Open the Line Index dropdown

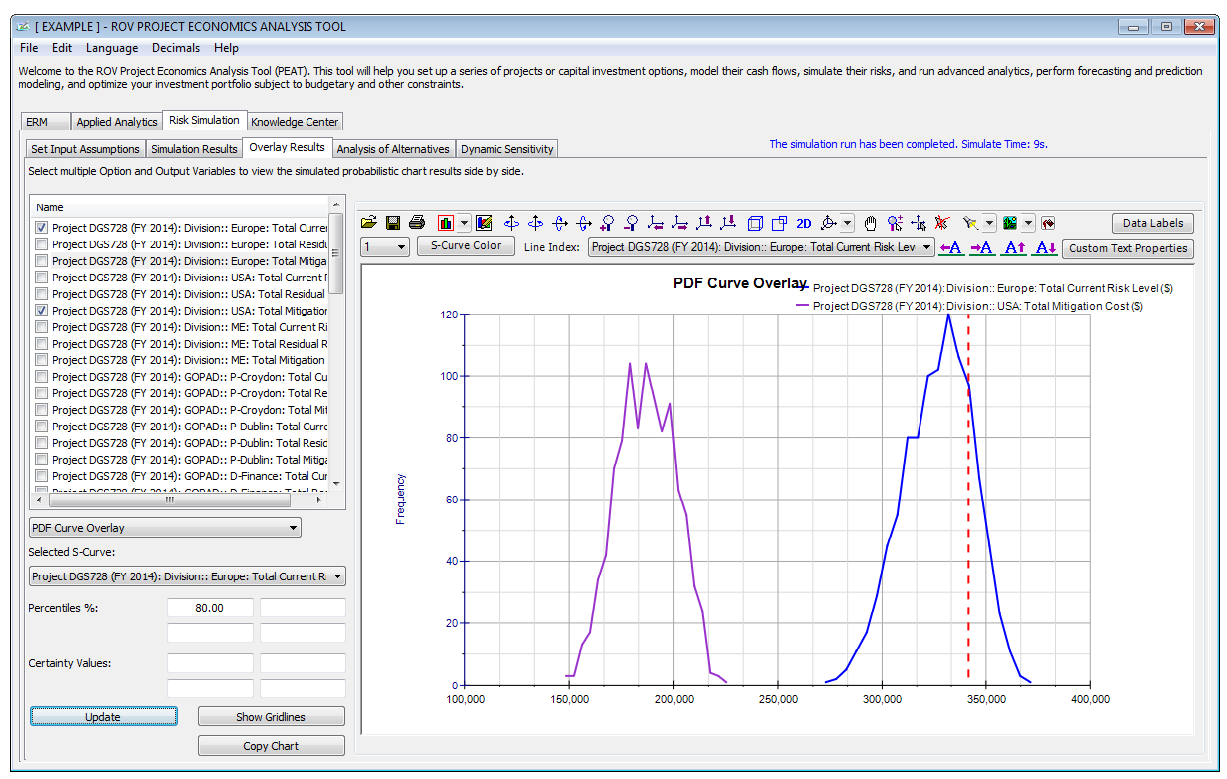[x=761, y=247]
